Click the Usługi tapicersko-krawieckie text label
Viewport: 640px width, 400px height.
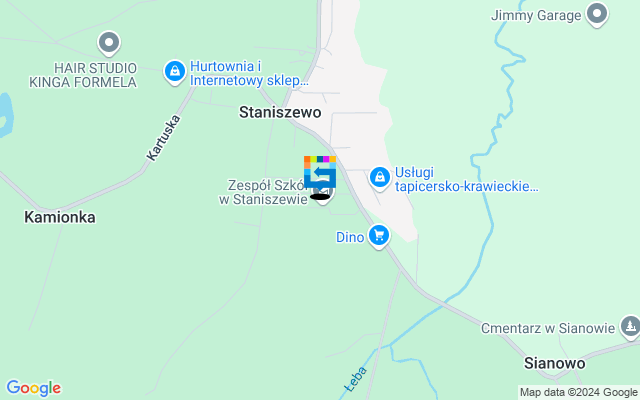pyautogui.click(x=467, y=180)
